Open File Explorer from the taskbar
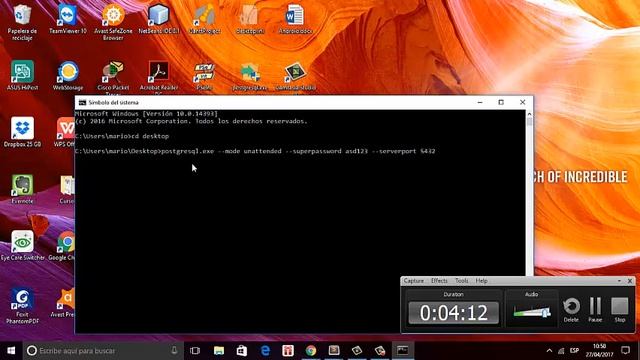This screenshot has width=640, height=360. click(x=219, y=350)
